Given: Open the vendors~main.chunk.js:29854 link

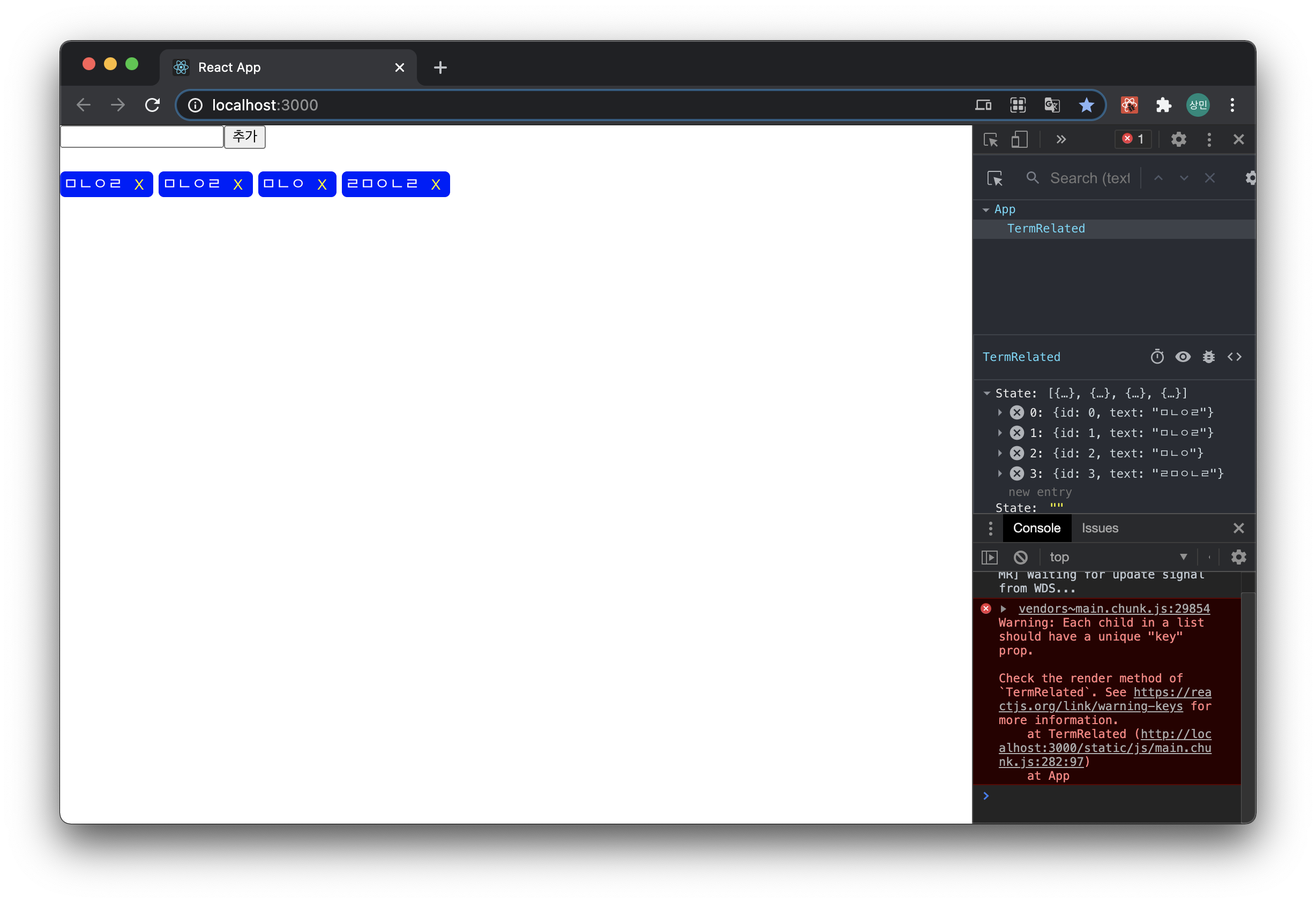Looking at the screenshot, I should tap(1114, 608).
